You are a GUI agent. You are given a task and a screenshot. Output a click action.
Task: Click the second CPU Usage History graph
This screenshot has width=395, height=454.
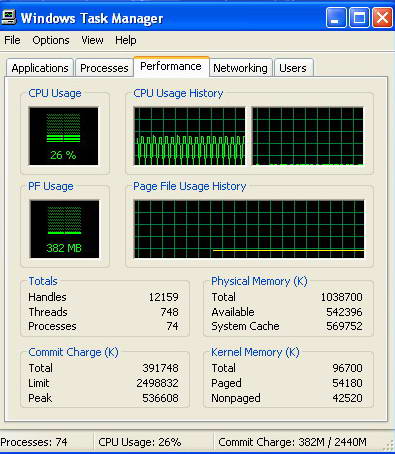308,136
